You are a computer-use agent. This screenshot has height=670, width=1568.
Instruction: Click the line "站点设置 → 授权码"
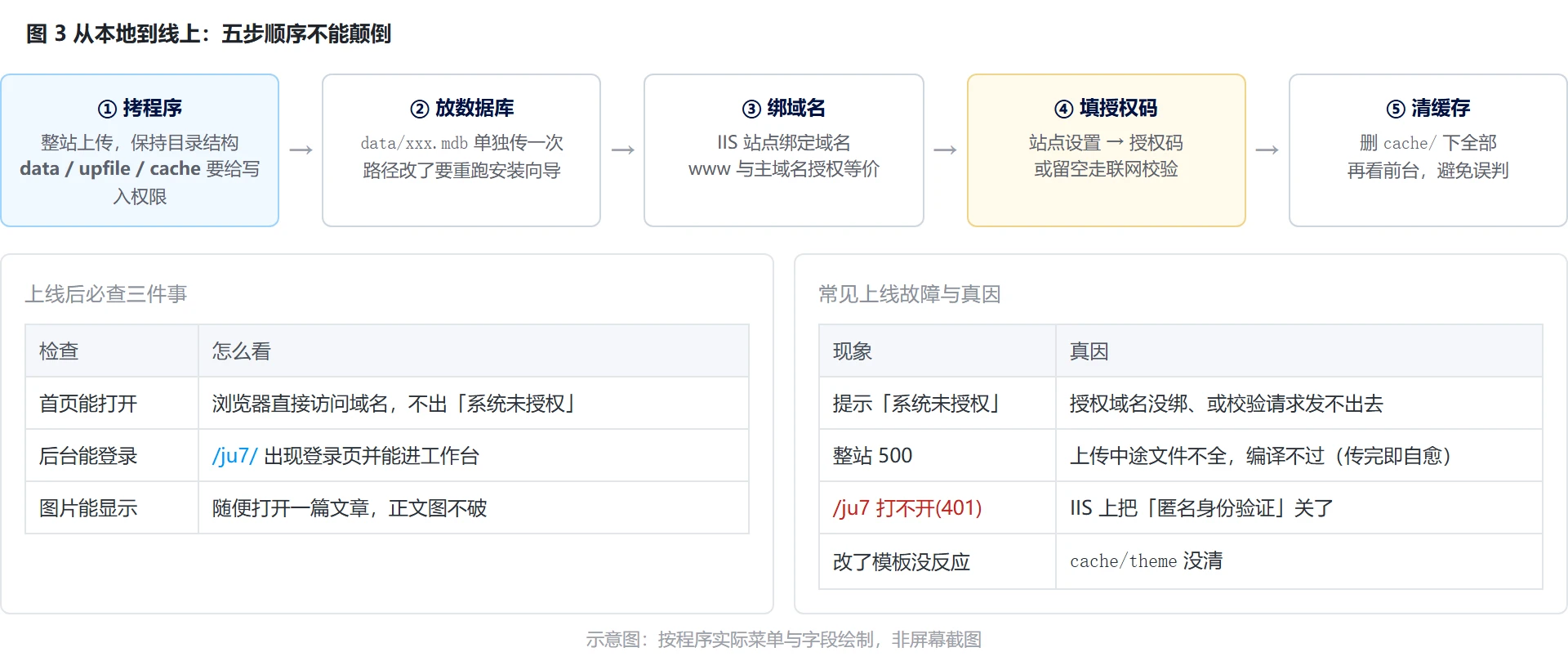[x=1106, y=143]
